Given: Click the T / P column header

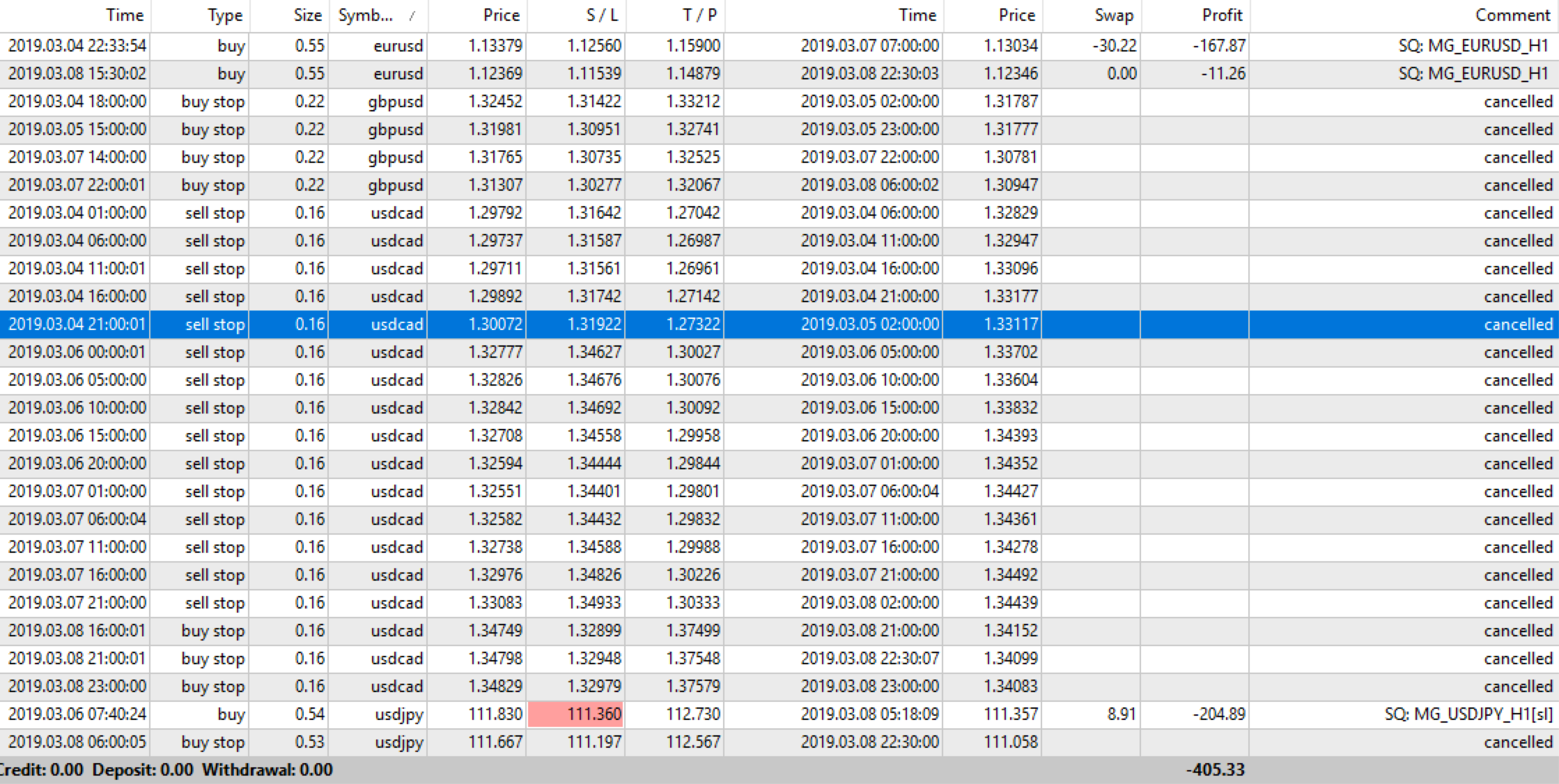Looking at the screenshot, I should pyautogui.click(x=699, y=15).
